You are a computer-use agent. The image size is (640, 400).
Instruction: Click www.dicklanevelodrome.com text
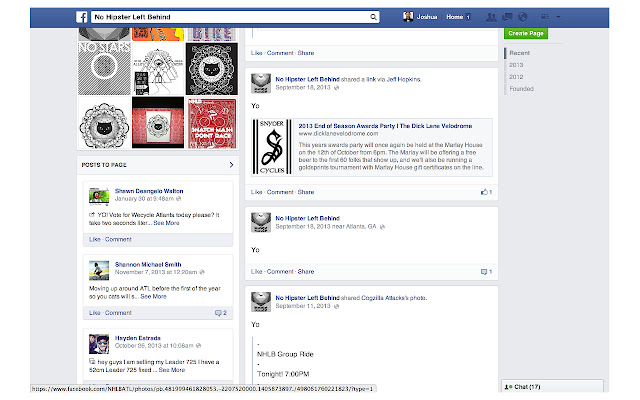click(x=338, y=133)
